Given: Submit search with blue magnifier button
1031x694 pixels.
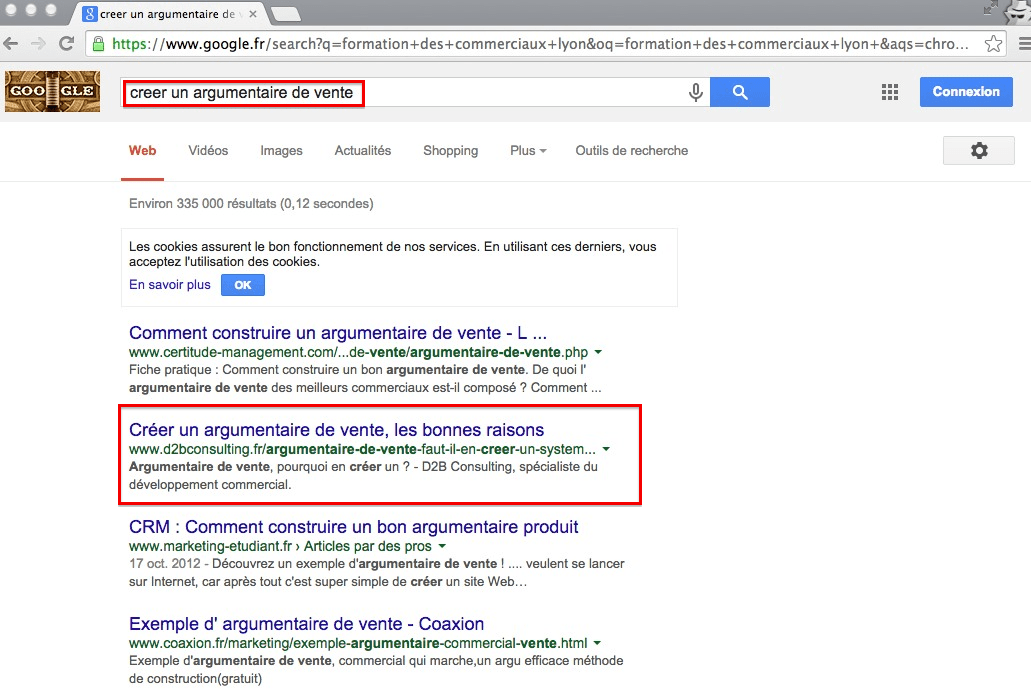Looking at the screenshot, I should click(x=740, y=92).
